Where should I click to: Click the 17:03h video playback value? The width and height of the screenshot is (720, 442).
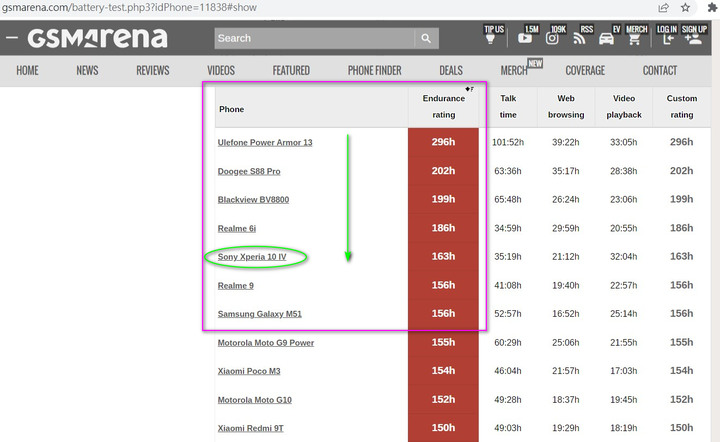624,371
